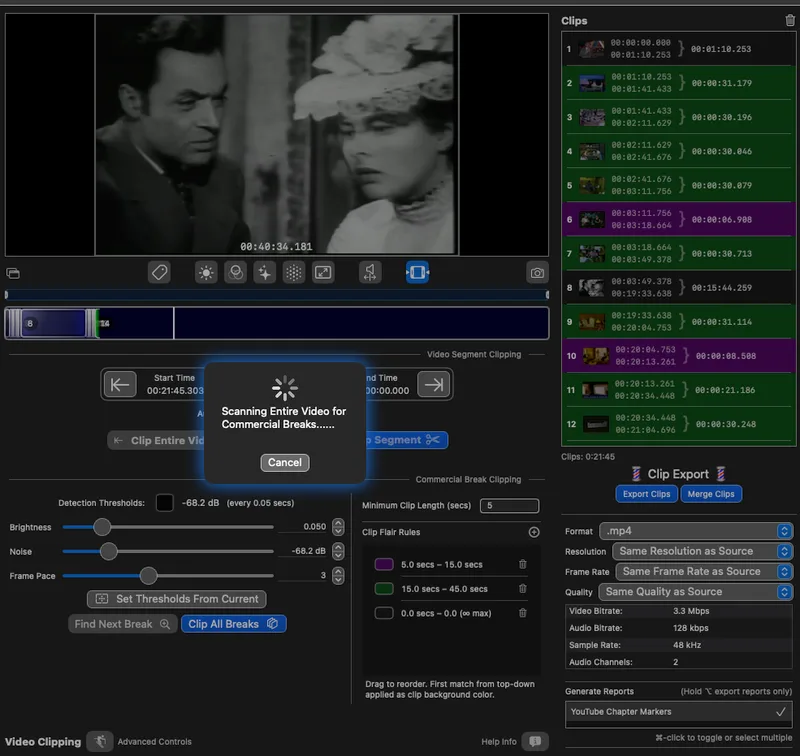This screenshot has width=800, height=756.
Task: Cancel the commercial break scan
Action: [x=285, y=463]
